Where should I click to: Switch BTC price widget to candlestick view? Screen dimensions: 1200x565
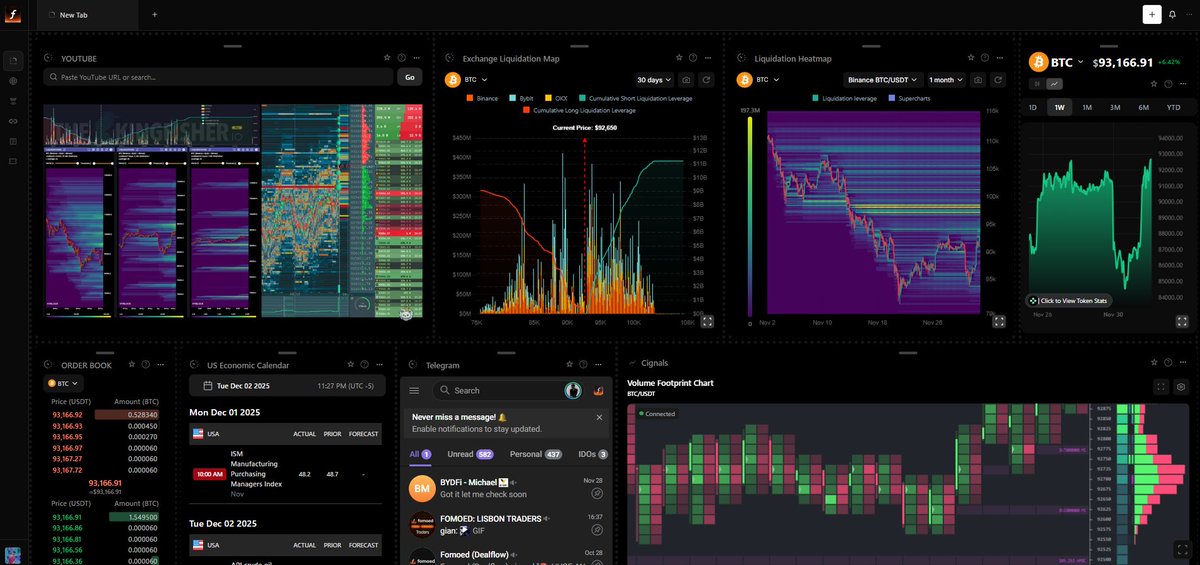click(x=1035, y=85)
